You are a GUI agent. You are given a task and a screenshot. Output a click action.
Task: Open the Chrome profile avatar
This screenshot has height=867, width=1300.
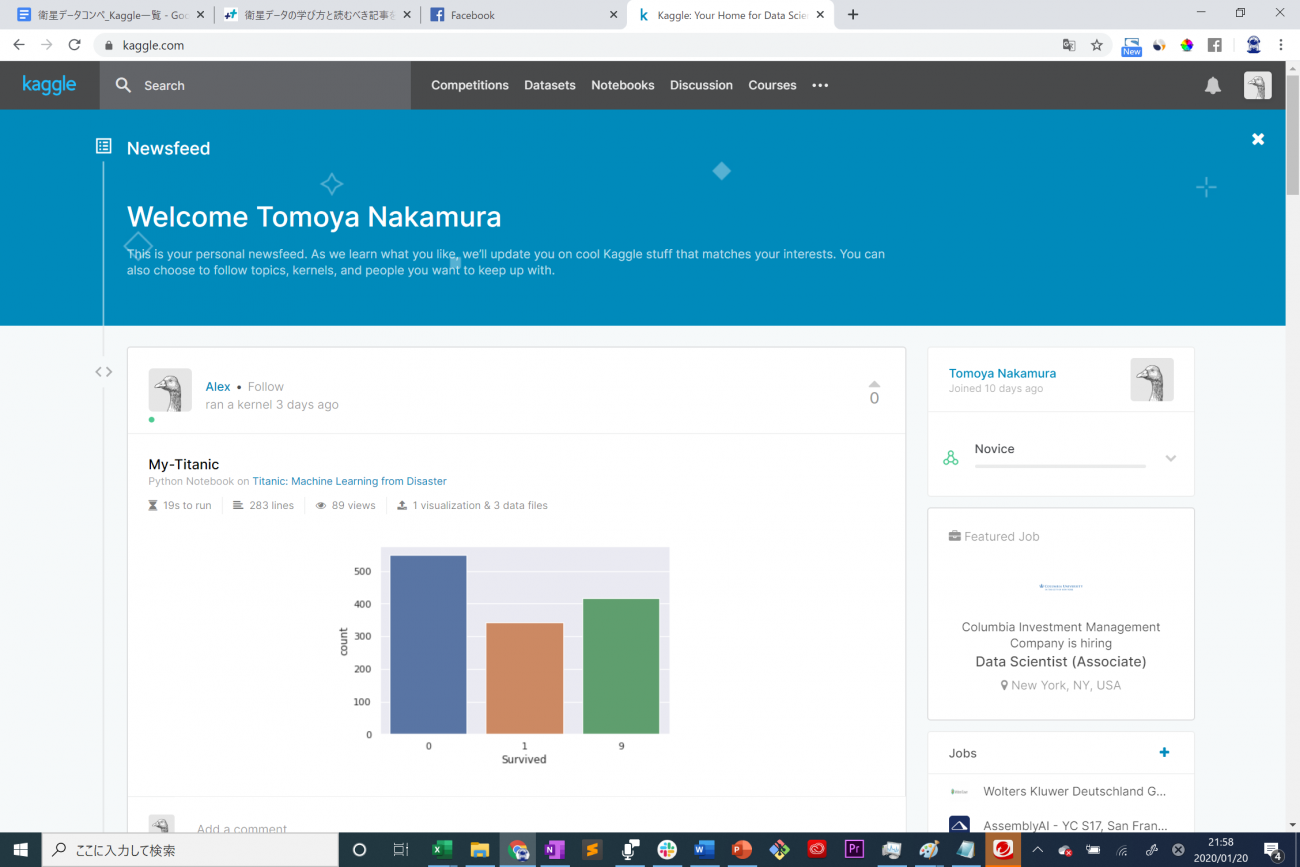pyautogui.click(x=1253, y=45)
